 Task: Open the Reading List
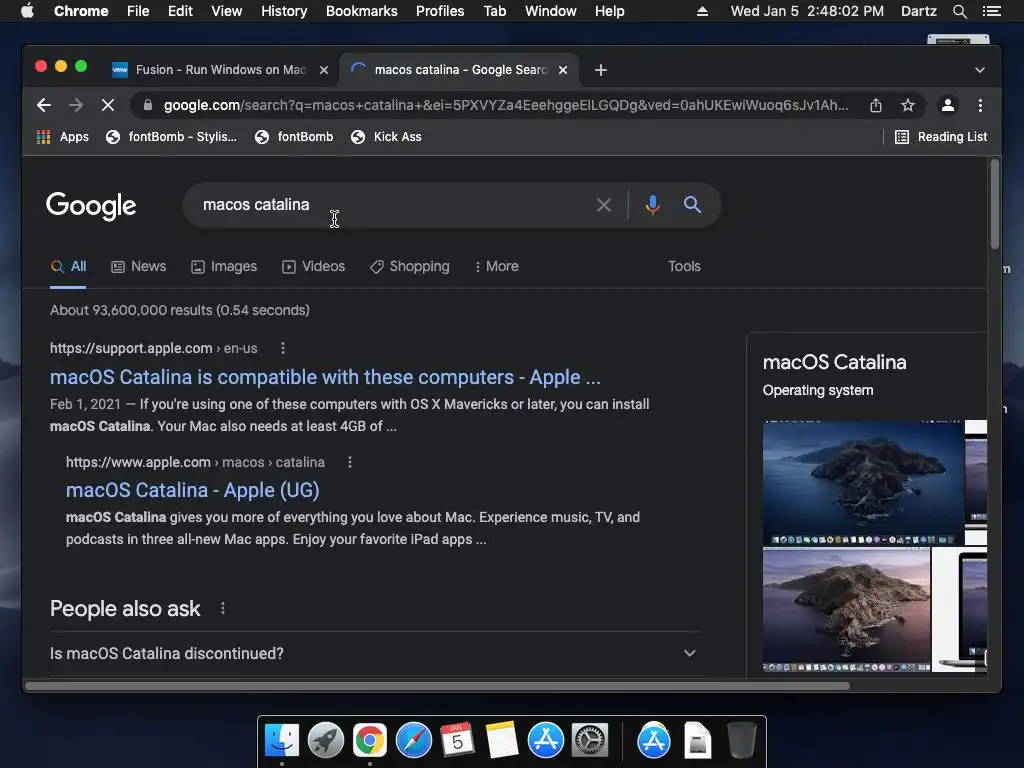coord(941,136)
